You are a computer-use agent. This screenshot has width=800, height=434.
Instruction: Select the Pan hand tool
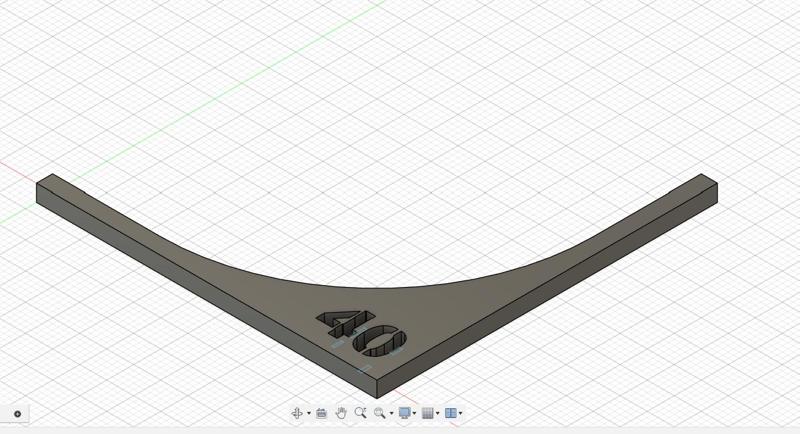tap(341, 413)
